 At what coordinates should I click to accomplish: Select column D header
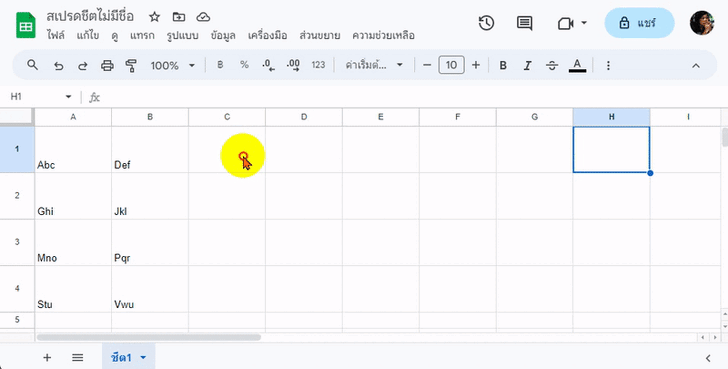click(304, 117)
